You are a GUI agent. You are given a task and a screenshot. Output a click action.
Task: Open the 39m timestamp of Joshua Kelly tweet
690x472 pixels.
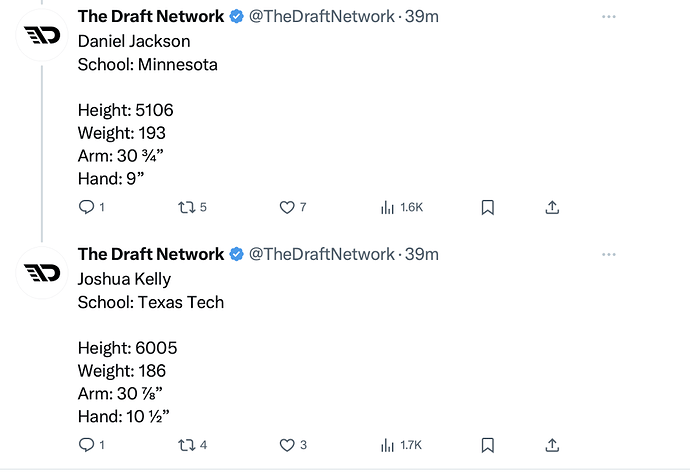pos(422,254)
